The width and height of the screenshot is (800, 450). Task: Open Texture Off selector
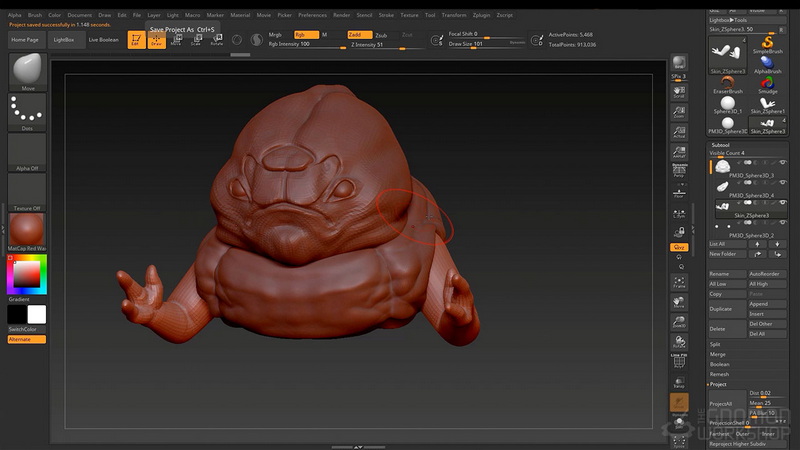point(27,192)
